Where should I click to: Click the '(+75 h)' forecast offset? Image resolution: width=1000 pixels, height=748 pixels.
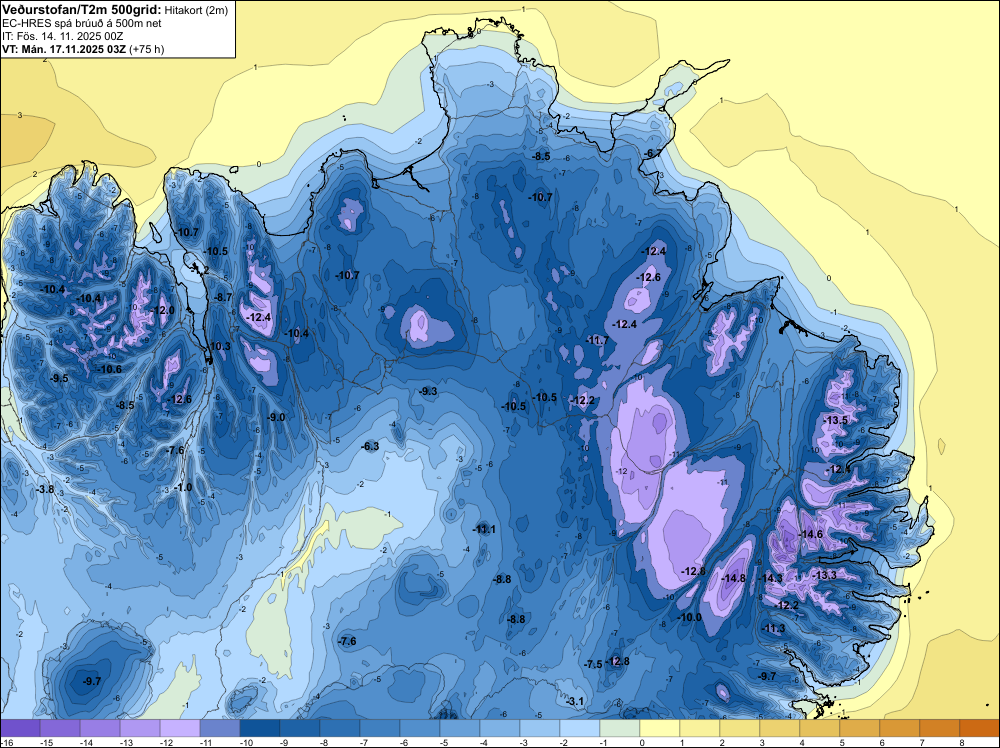[147, 49]
